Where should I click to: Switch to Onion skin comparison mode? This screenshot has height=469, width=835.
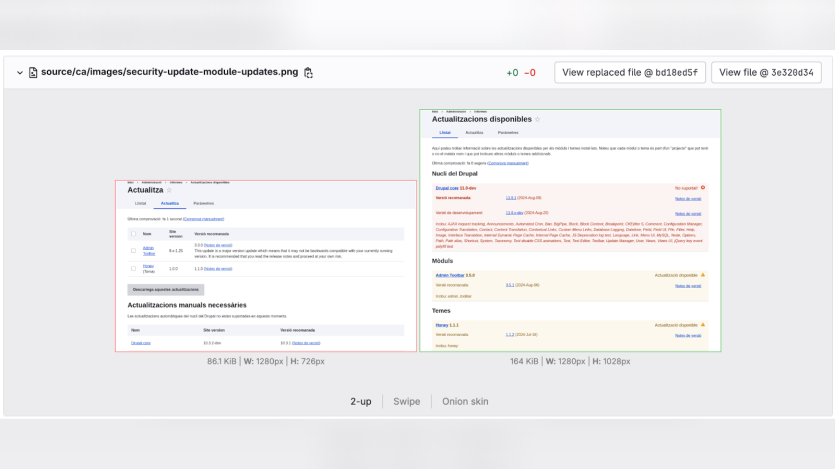click(465, 401)
